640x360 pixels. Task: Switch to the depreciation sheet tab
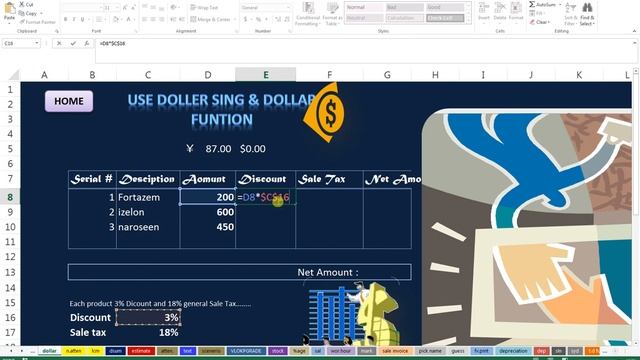513,351
